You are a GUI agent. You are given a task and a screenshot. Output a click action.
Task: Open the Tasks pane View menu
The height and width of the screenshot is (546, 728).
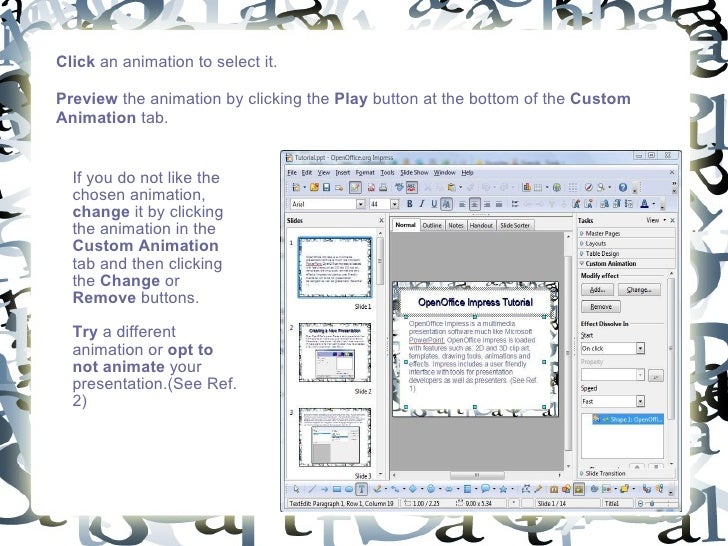[656, 220]
